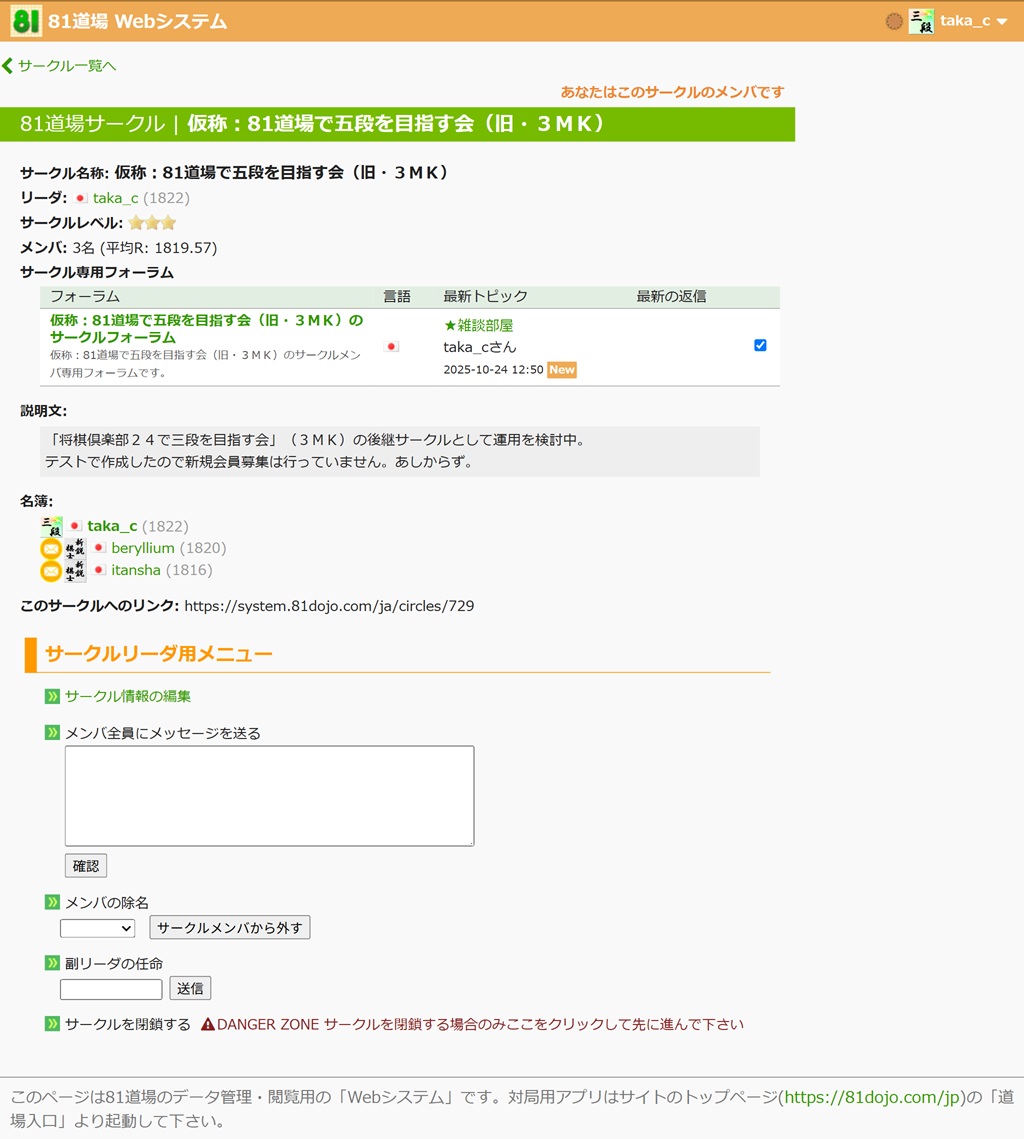
Task: Open the ★雑談部屋 topic link
Action: (478, 325)
